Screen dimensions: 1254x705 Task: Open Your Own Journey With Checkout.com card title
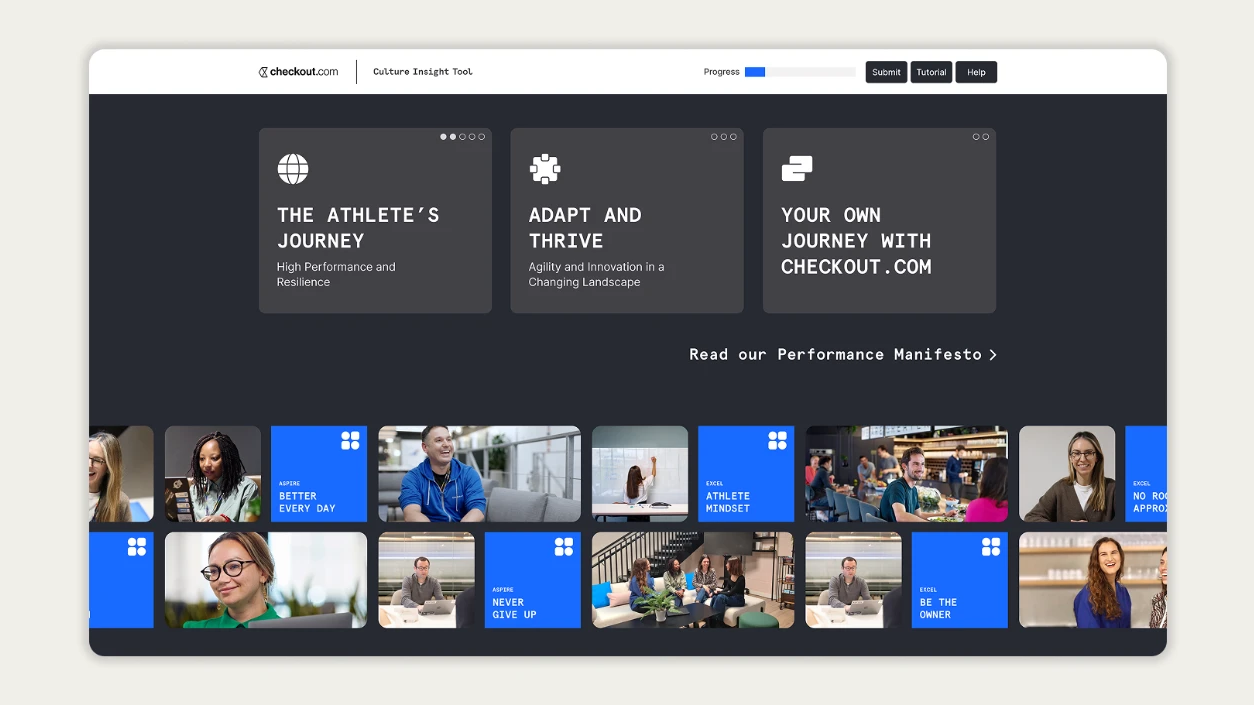coord(856,241)
